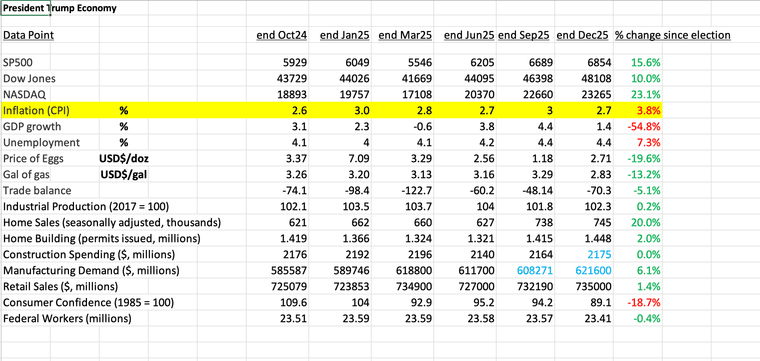Click the Home Building value 1.448
The width and height of the screenshot is (760, 361).
598,238
